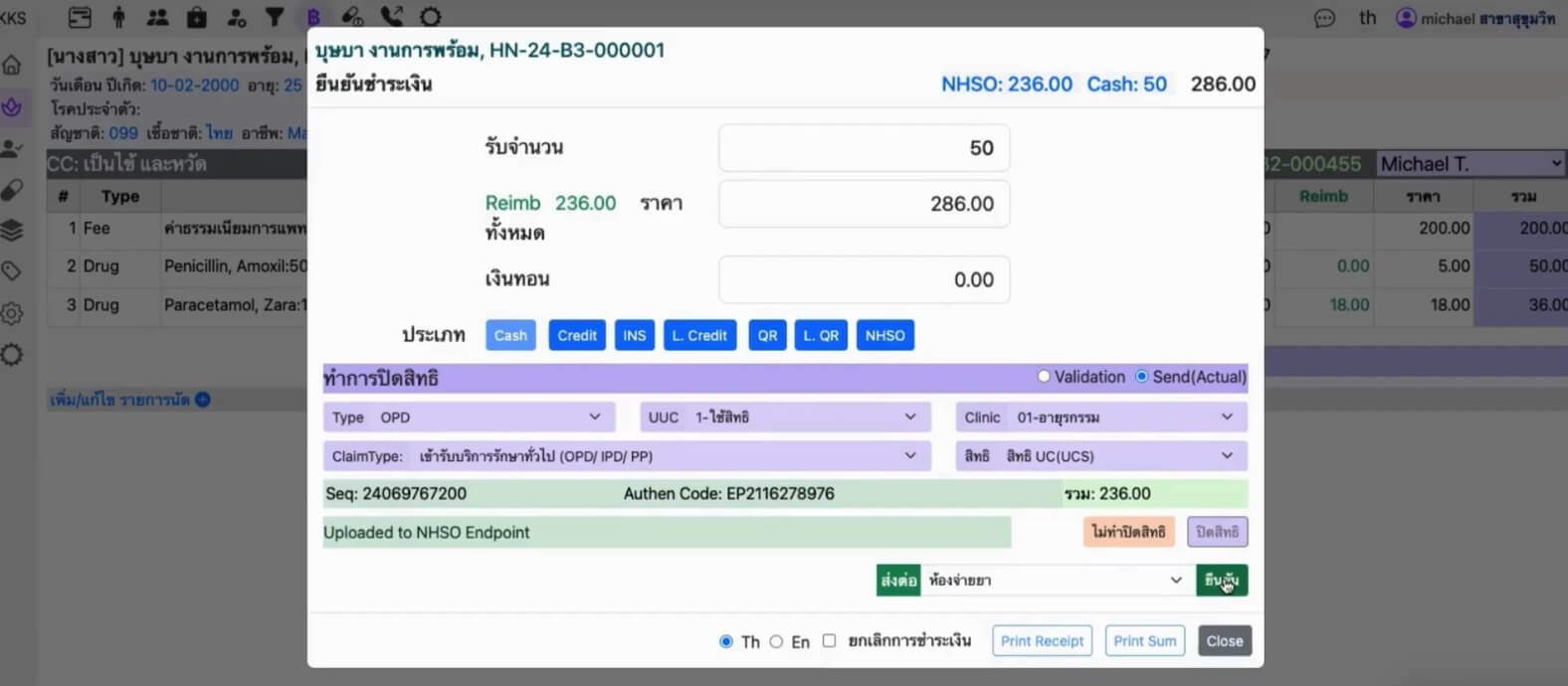This screenshot has height=686, width=1568.
Task: Tick the ยกเลิกการชำระเงิน checkbox
Action: click(829, 640)
